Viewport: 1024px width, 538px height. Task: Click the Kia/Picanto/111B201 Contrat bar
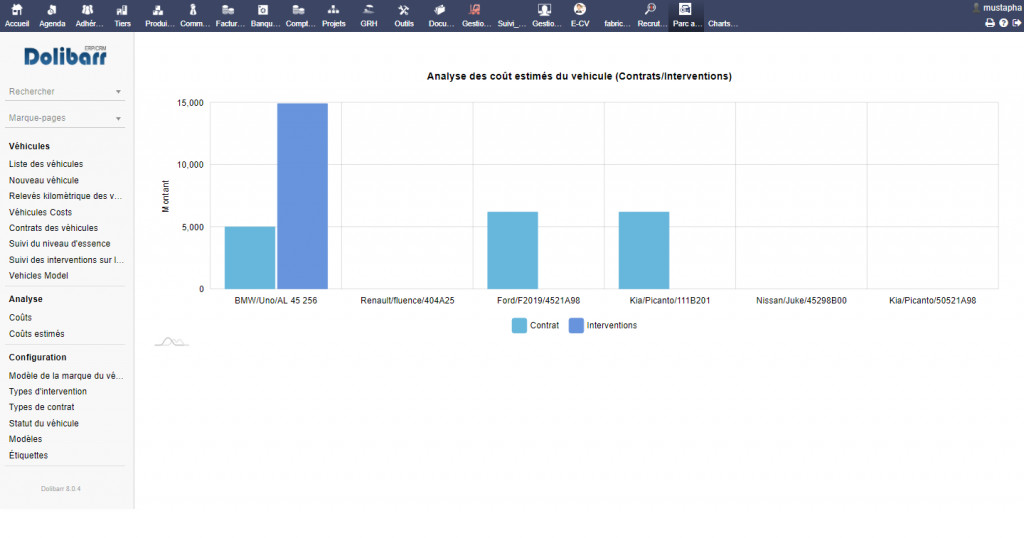644,250
